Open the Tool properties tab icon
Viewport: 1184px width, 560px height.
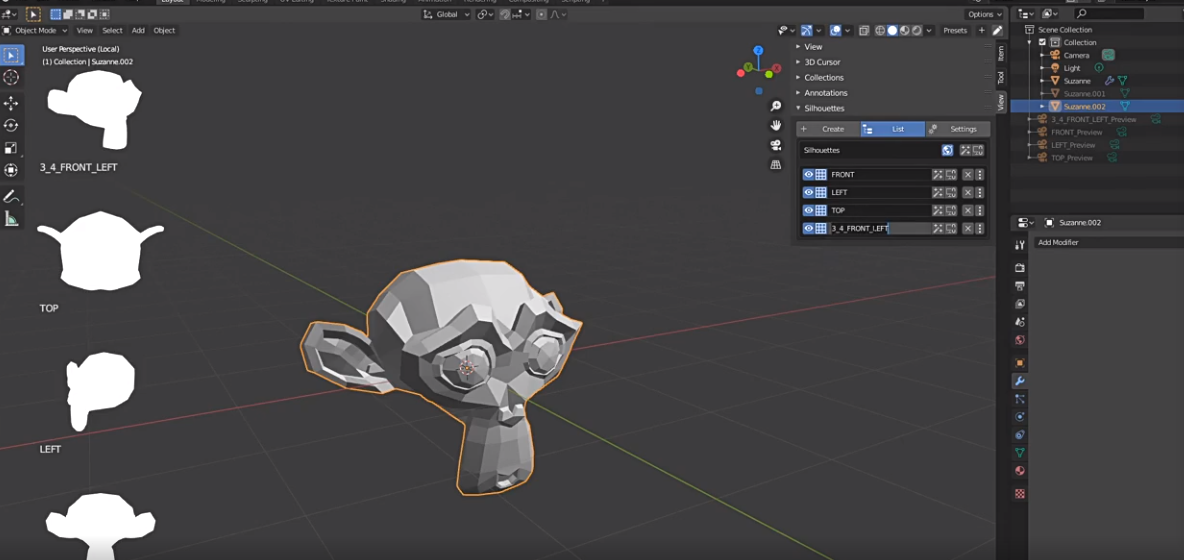[x=1020, y=245]
